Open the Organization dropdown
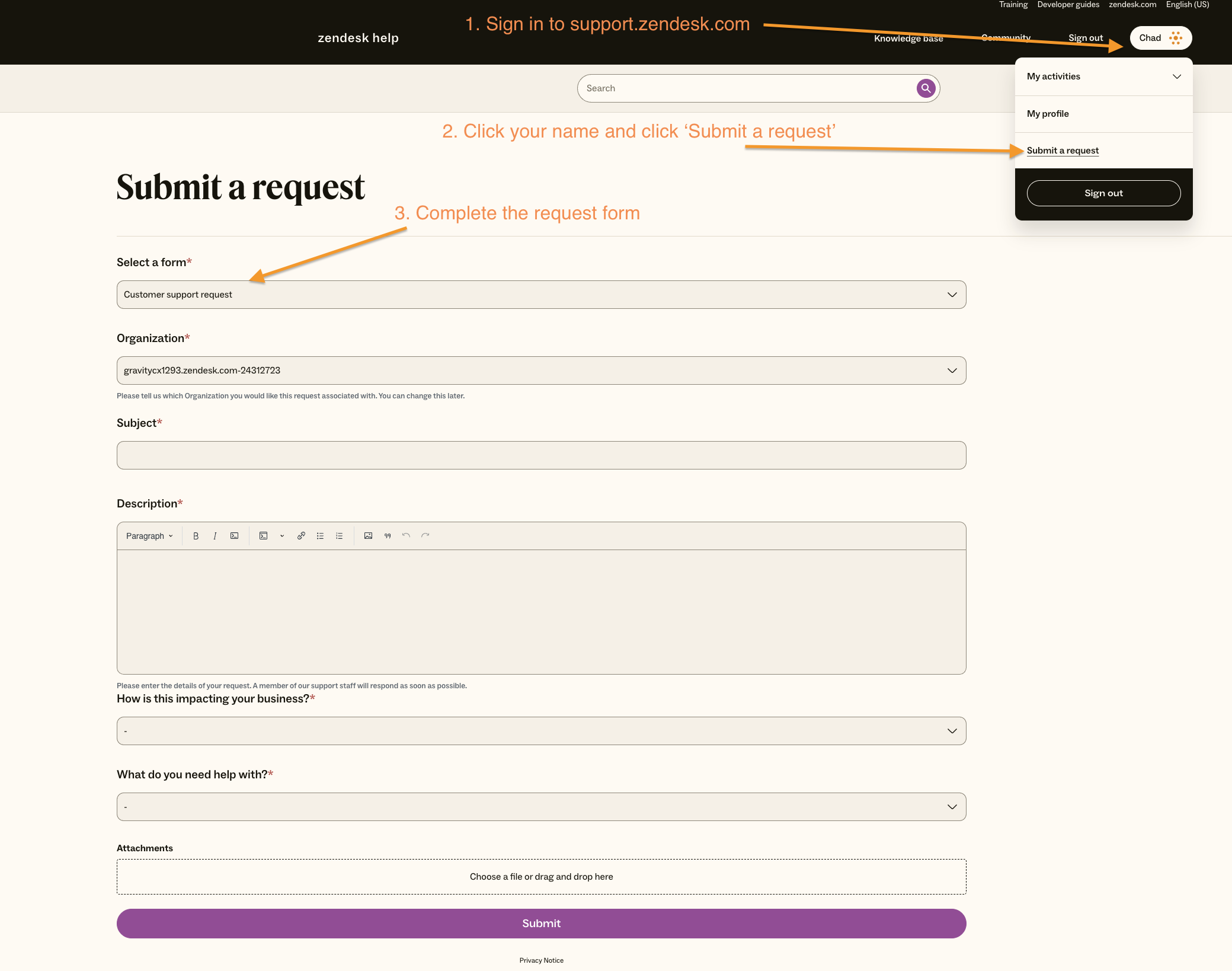The width and height of the screenshot is (1232, 971). point(541,370)
